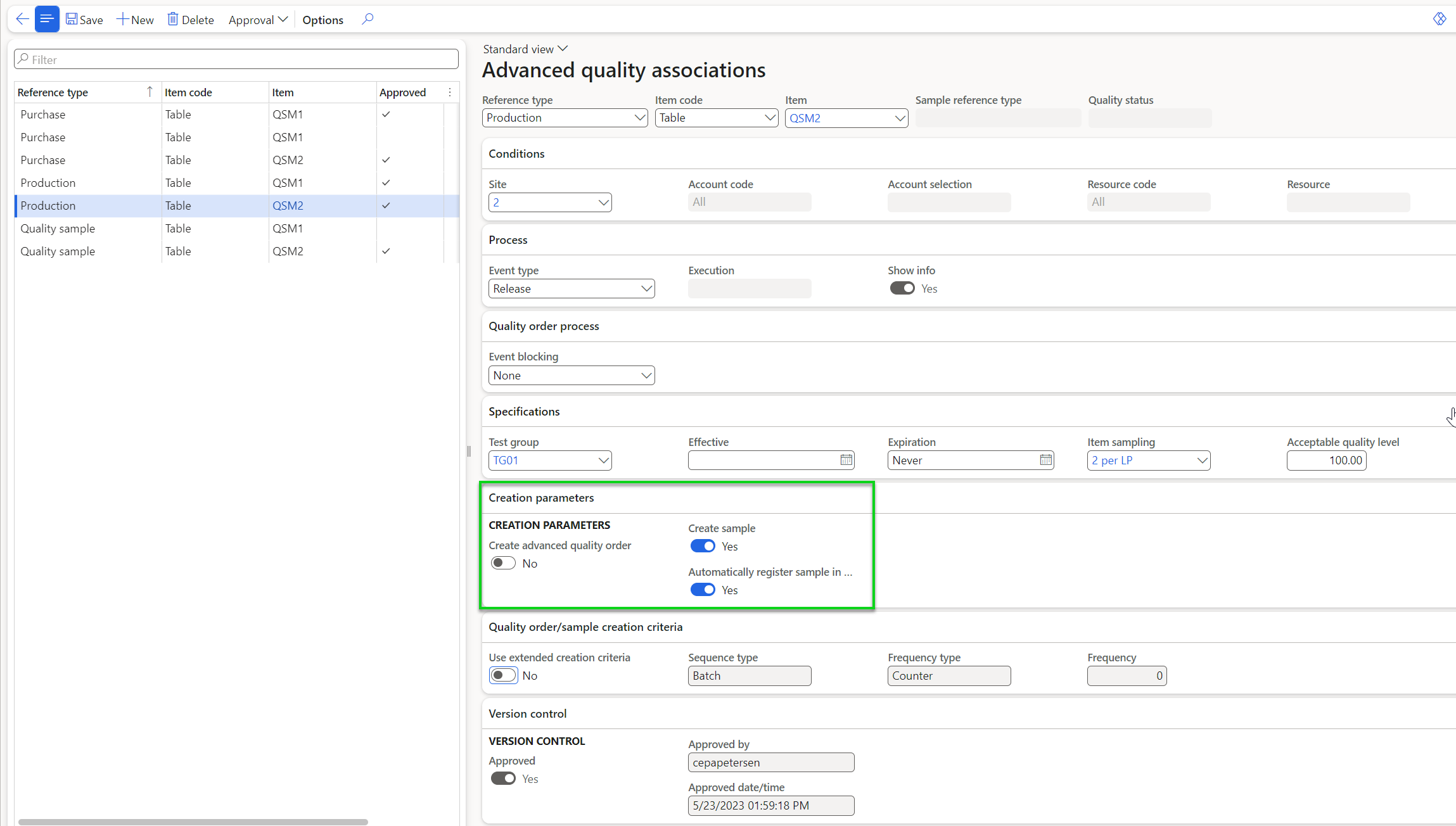Open the Options menu
The image size is (1456, 826).
(x=322, y=20)
